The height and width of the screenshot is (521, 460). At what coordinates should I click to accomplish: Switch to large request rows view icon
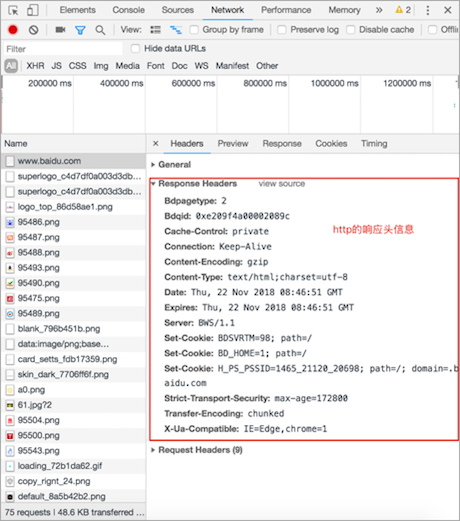(155, 30)
